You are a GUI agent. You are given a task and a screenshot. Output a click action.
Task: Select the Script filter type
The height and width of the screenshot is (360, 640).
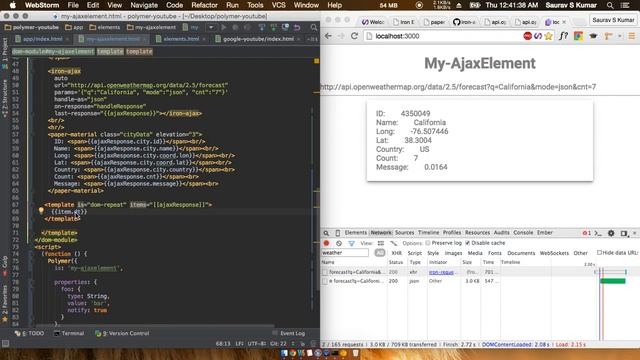[414, 253]
